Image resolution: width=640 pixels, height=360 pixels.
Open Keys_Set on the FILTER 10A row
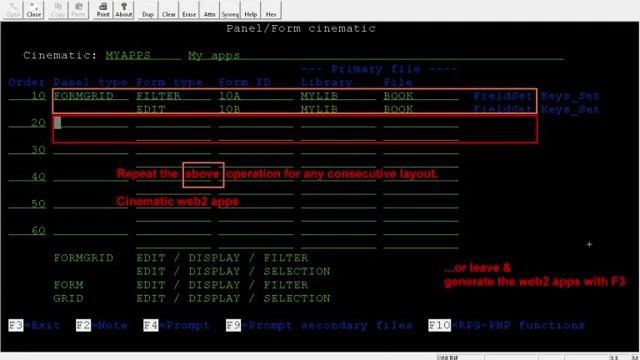tap(570, 96)
